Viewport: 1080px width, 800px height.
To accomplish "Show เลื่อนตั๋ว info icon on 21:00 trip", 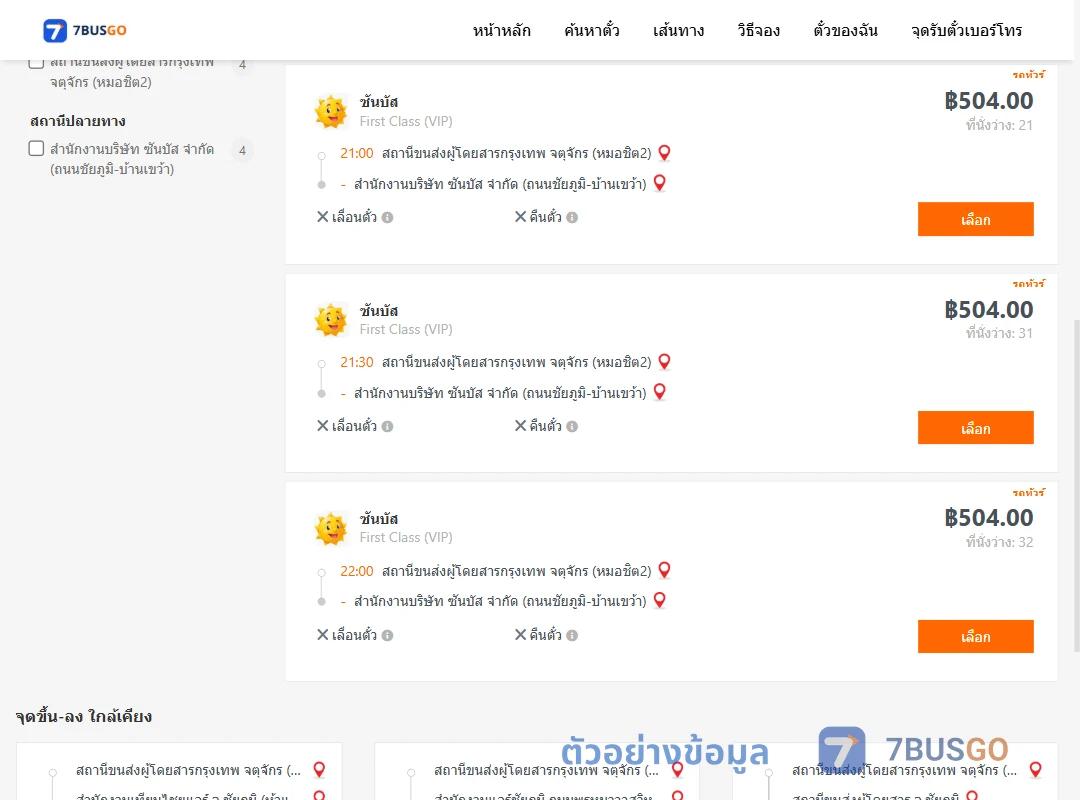I will (388, 218).
